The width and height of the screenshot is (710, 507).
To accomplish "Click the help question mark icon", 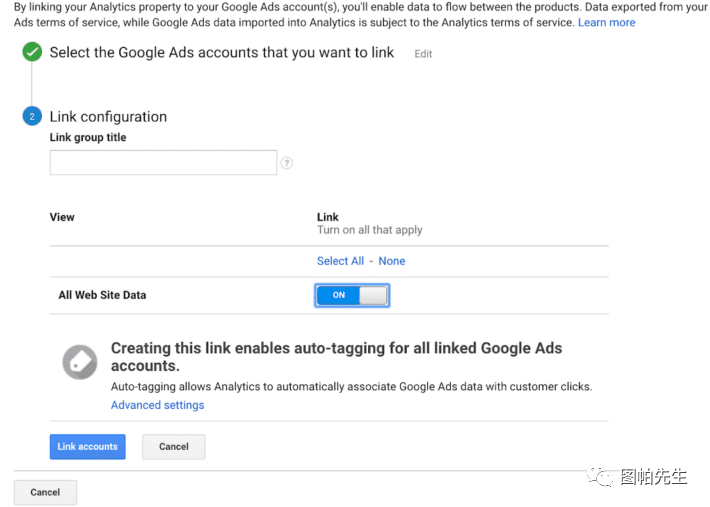I will [287, 163].
